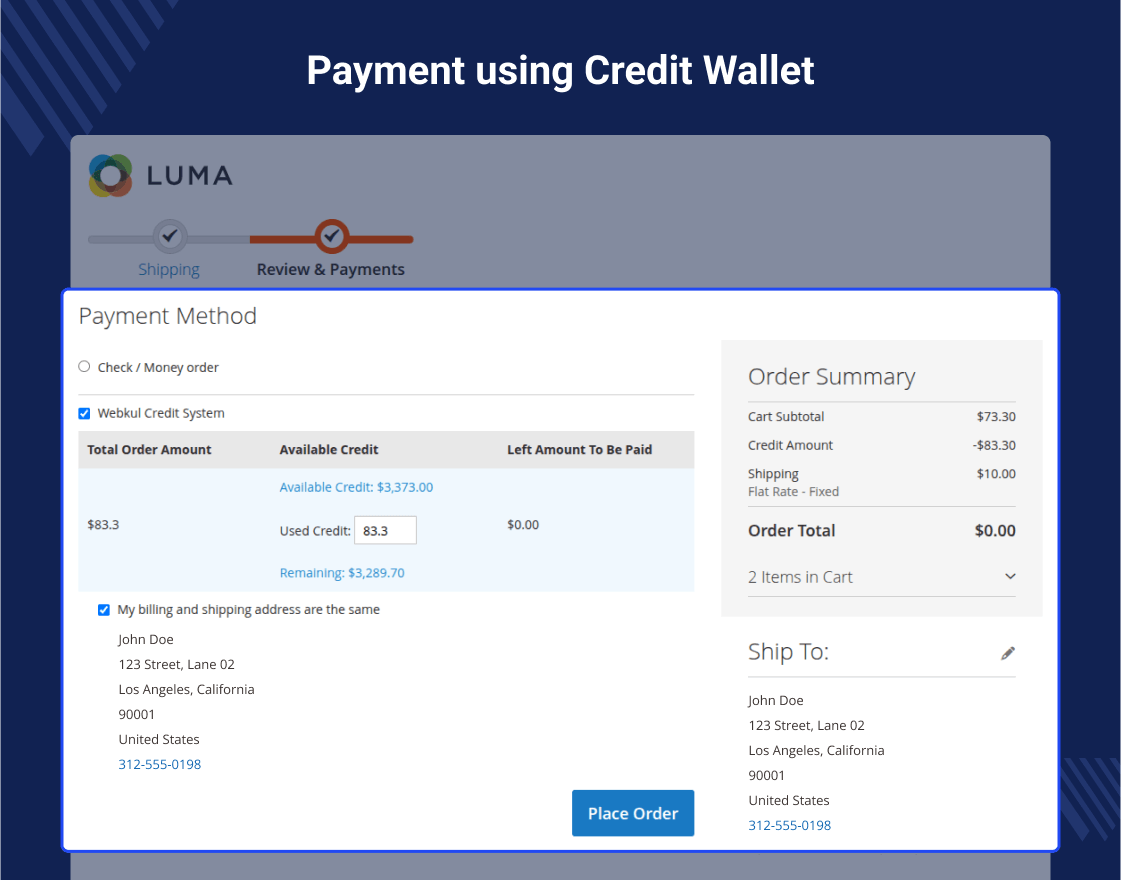Click the Place Order button
The width and height of the screenshot is (1121, 880).
coord(633,813)
